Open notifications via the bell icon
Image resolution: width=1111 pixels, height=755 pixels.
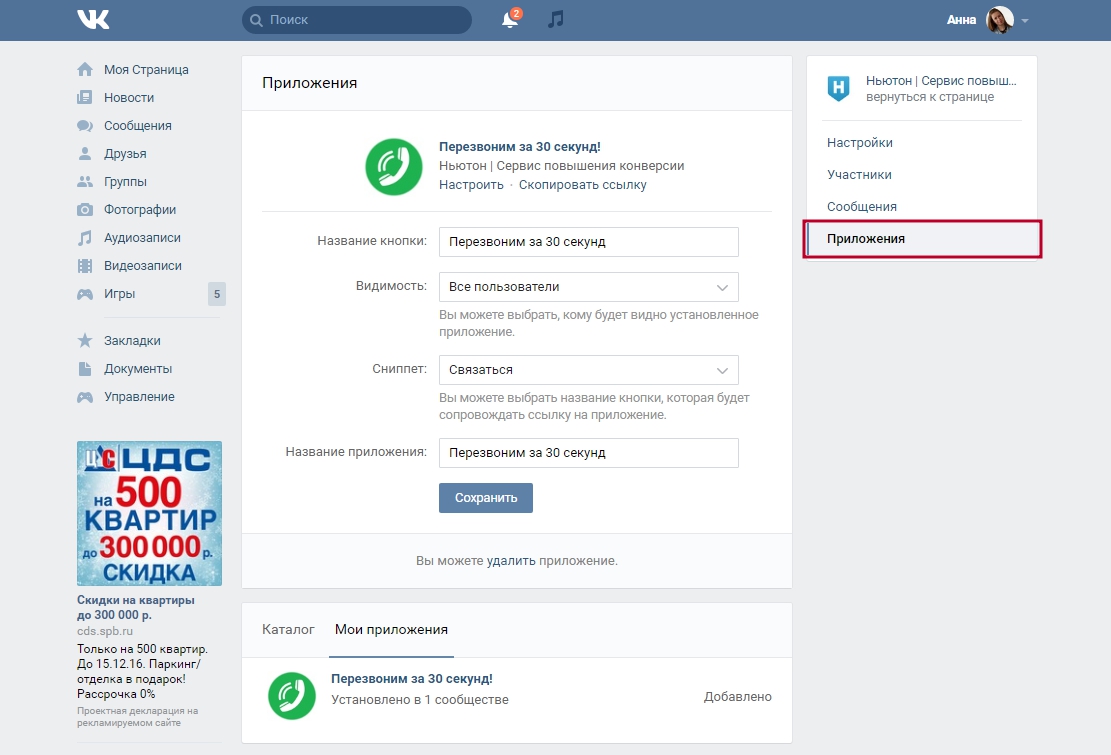[510, 19]
